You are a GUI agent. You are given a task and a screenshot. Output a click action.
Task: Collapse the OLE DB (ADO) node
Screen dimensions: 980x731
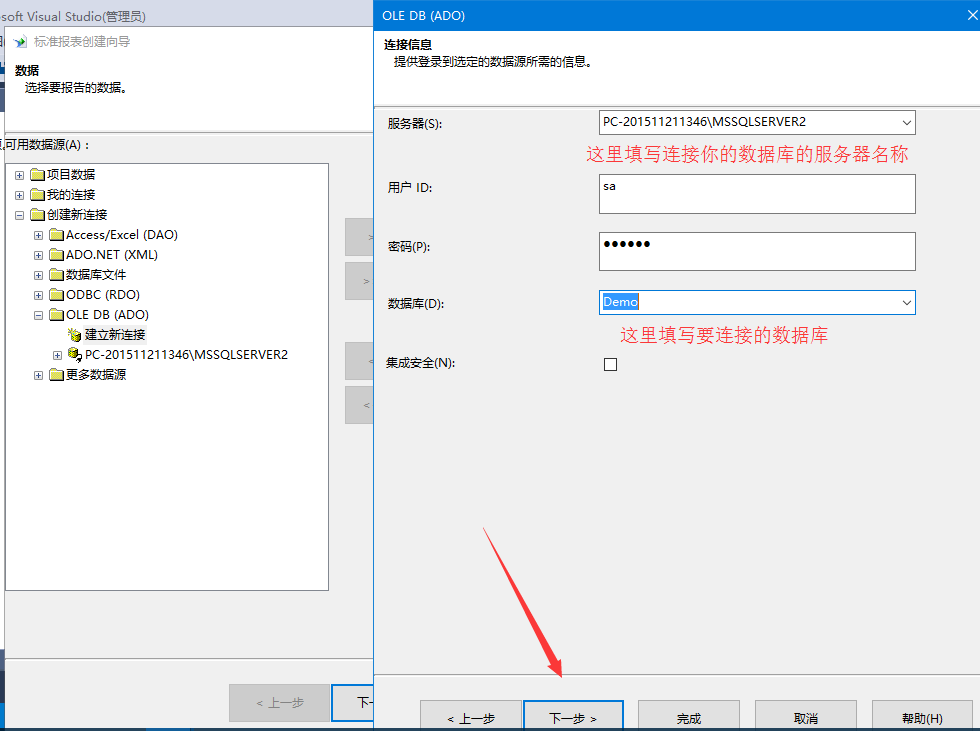click(x=38, y=315)
